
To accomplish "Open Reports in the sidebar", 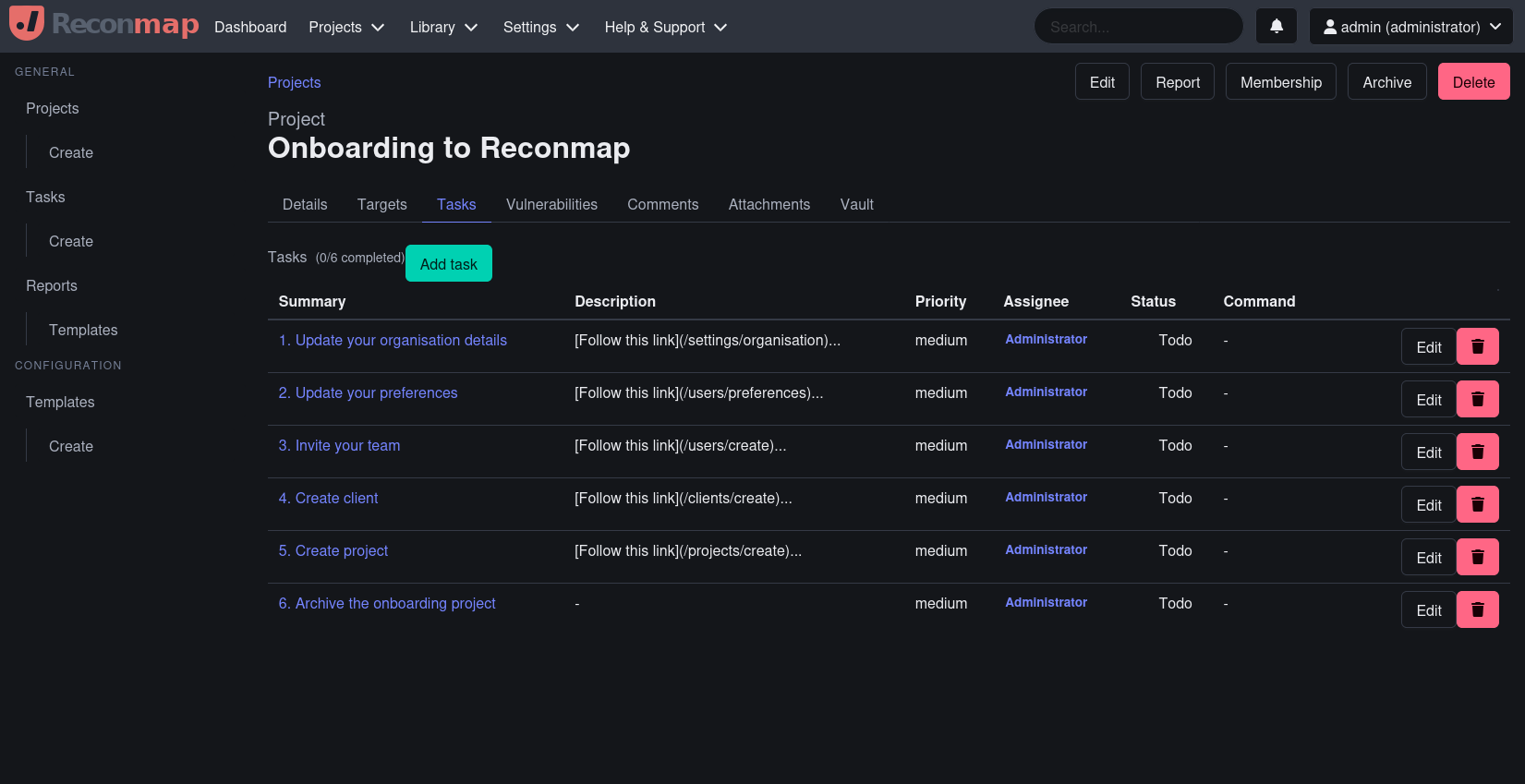I will click(x=52, y=285).
